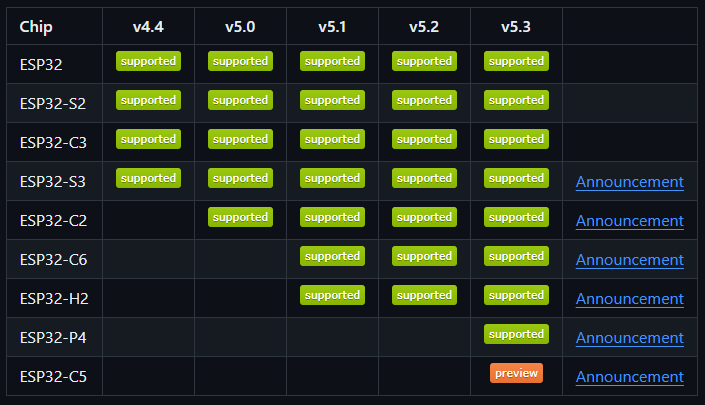Click the ESP32-S2 v5.1 supported badge
This screenshot has height=405, width=705.
coord(332,100)
